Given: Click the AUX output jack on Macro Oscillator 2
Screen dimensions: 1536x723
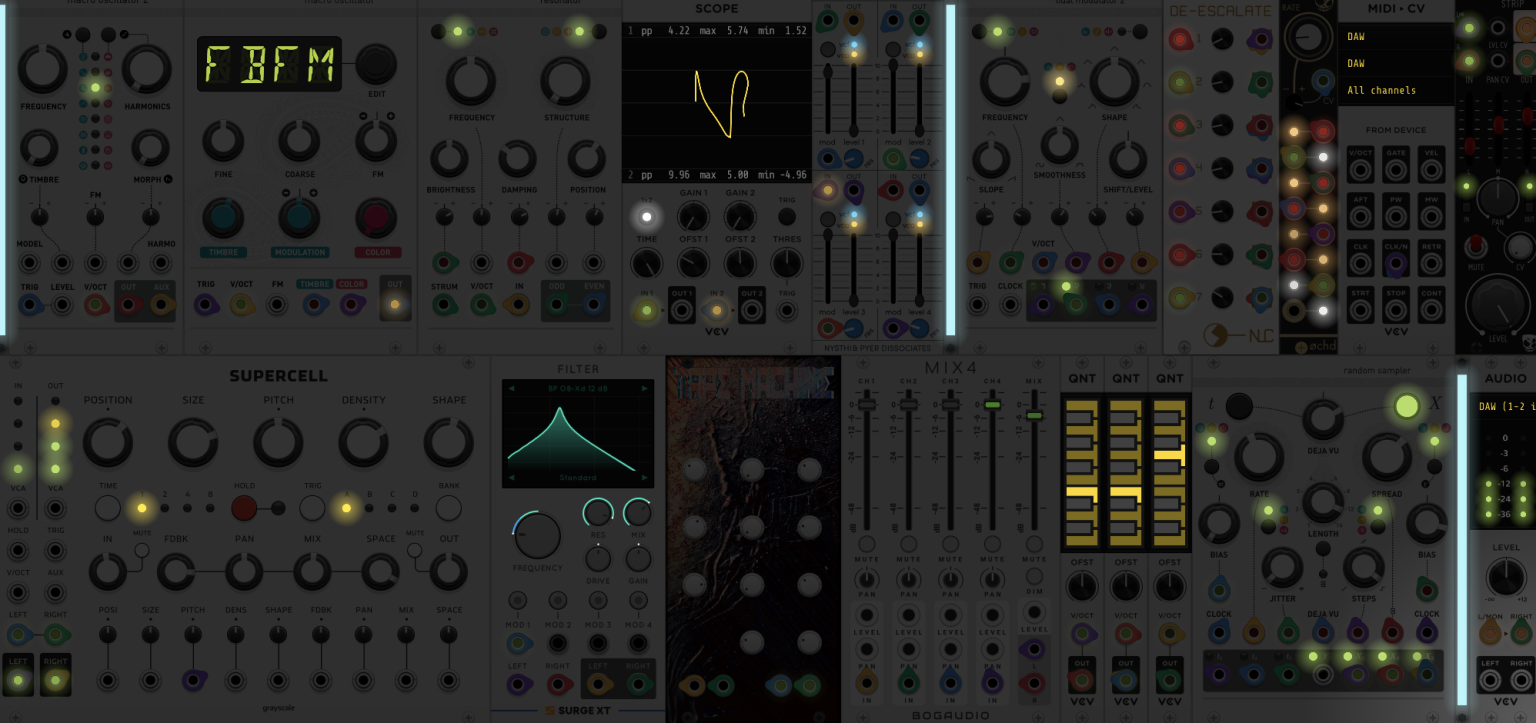Looking at the screenshot, I should click(160, 305).
